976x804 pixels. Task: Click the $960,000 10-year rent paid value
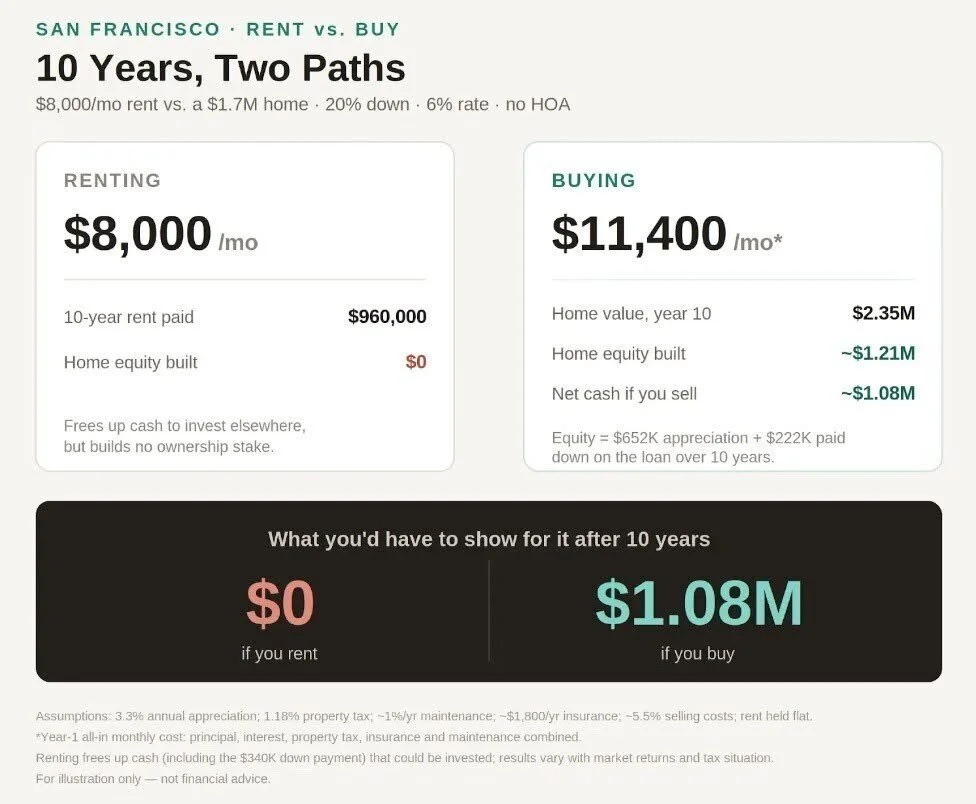(387, 317)
